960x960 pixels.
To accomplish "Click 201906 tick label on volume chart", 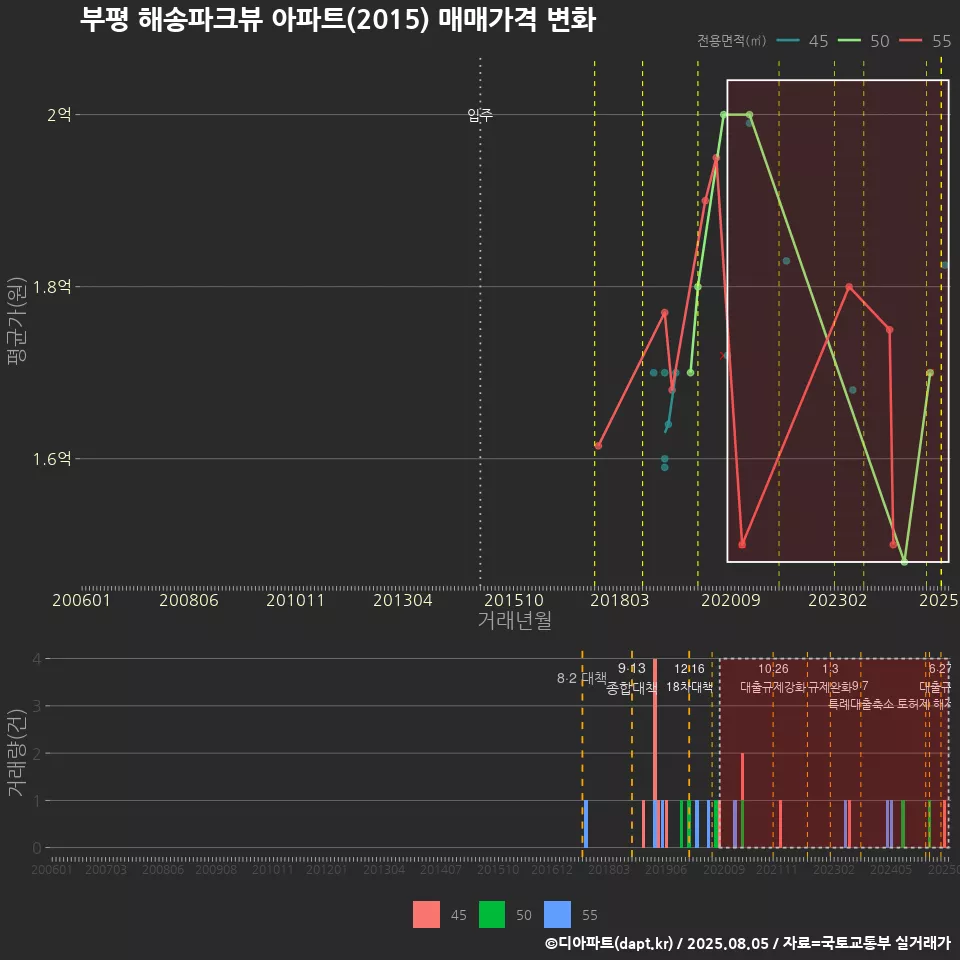I will coord(666,869).
